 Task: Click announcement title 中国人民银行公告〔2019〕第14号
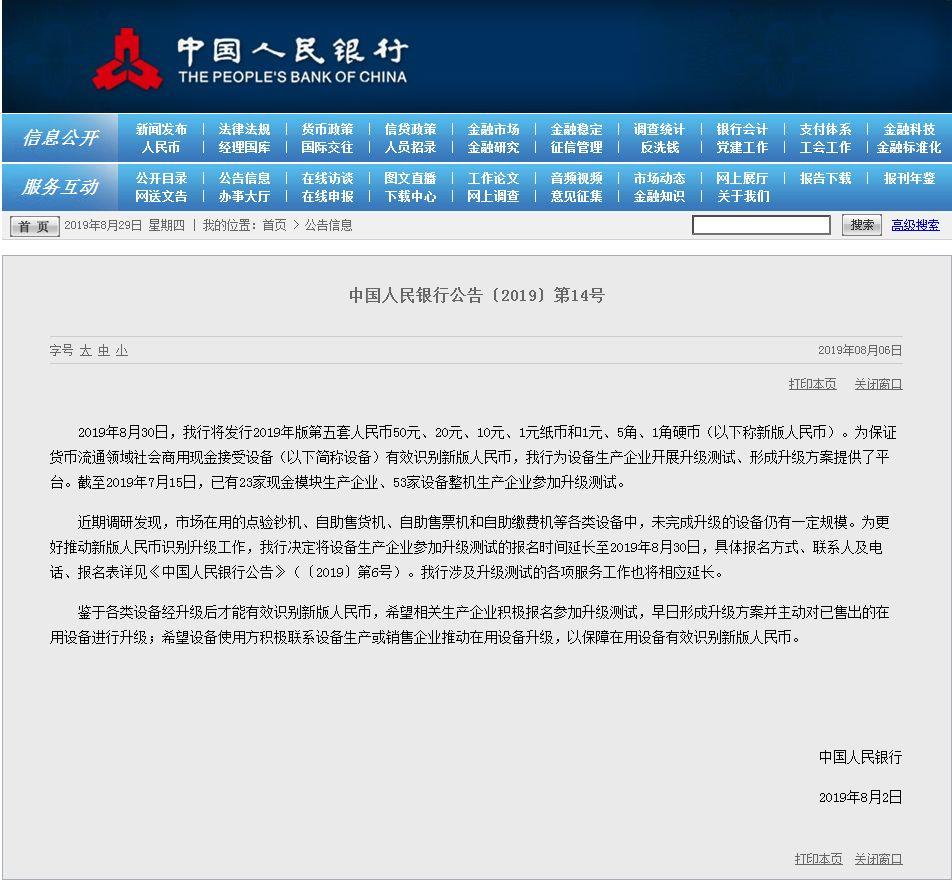click(x=477, y=295)
